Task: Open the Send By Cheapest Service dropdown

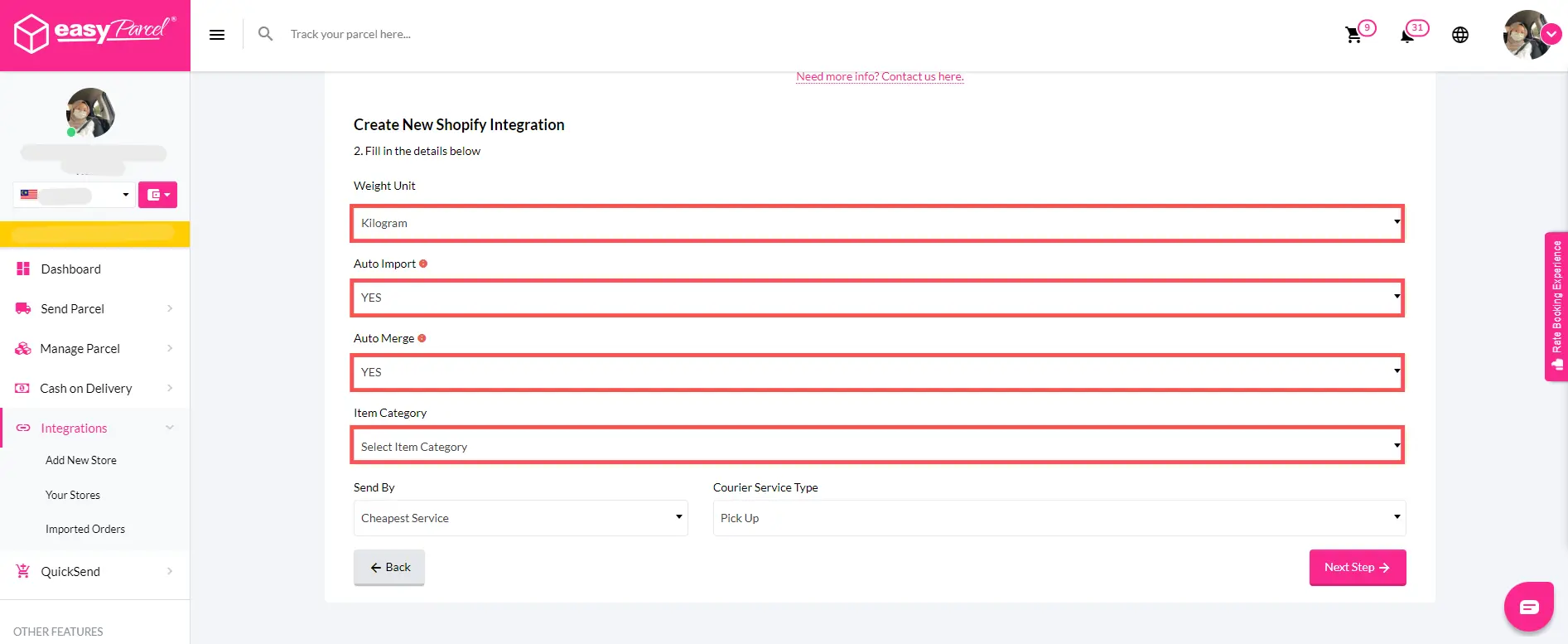Action: [x=520, y=518]
